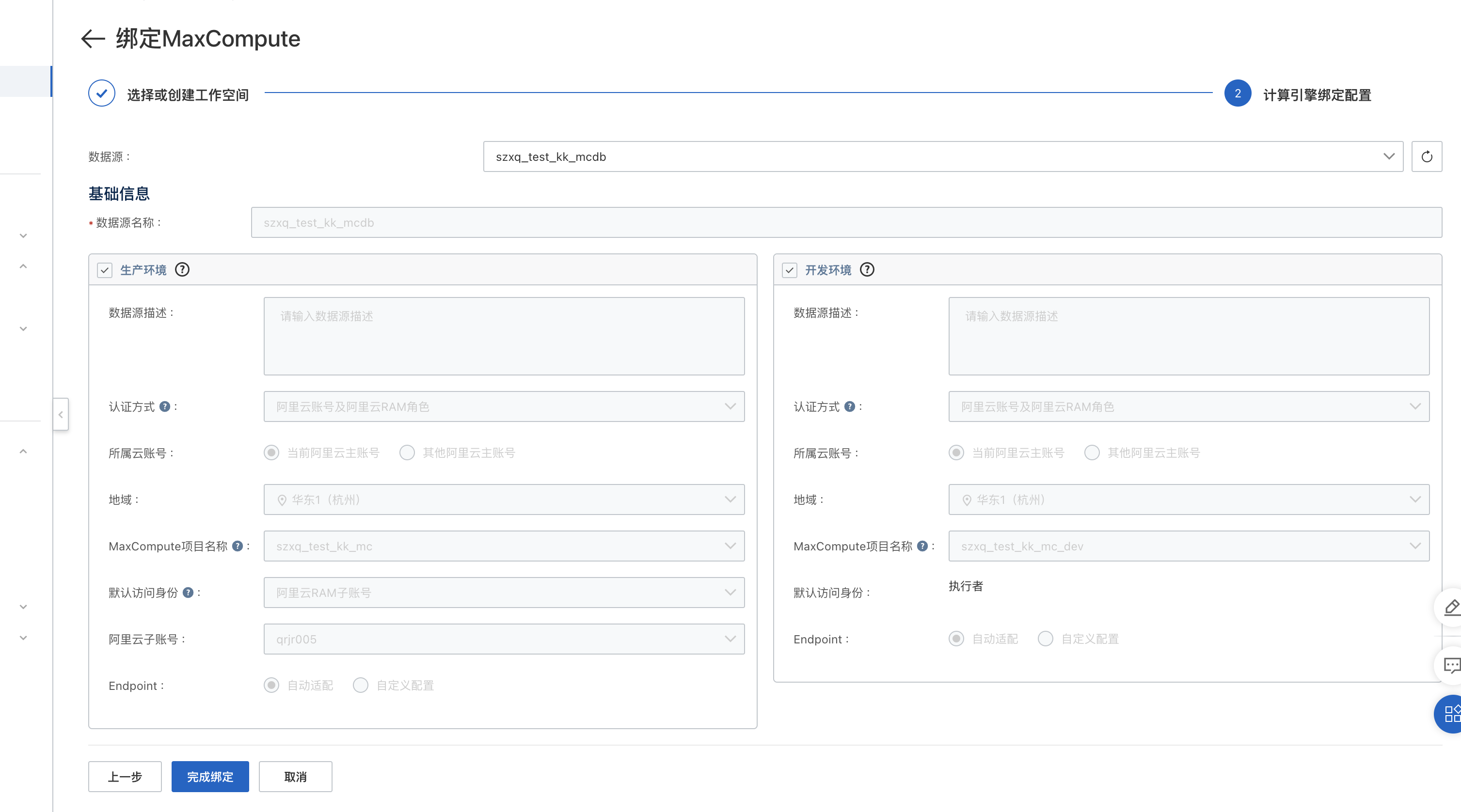1461x812 pixels.
Task: Click the help icon beside 生产环境
Action: point(182,269)
